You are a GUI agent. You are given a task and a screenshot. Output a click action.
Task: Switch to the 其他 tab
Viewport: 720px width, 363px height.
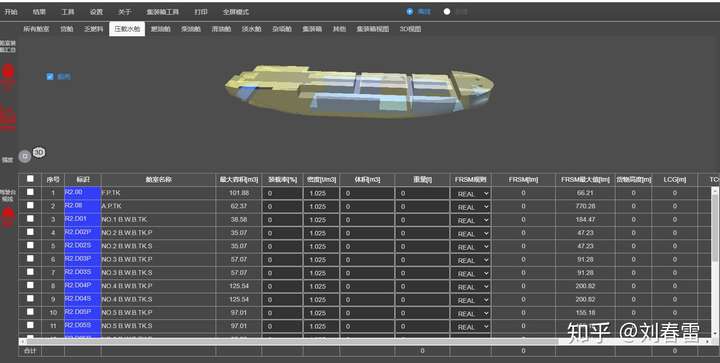[339, 29]
